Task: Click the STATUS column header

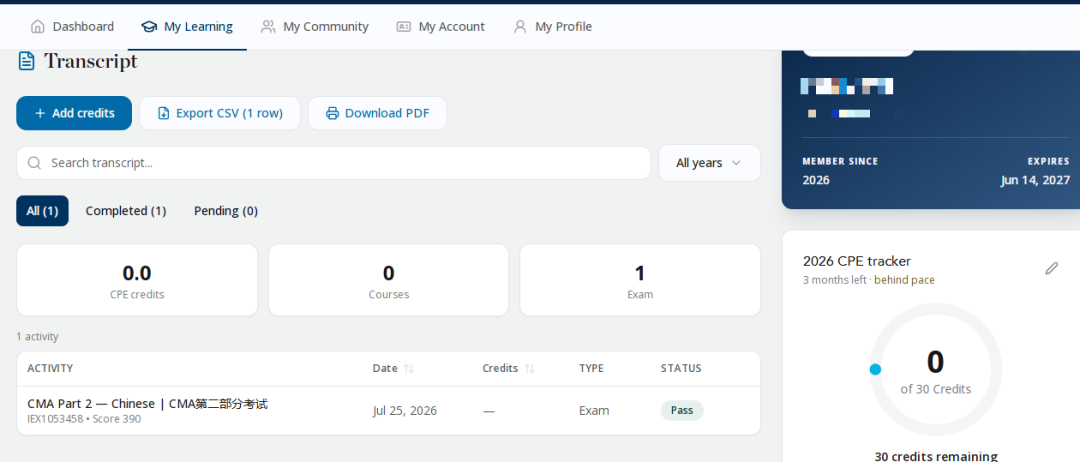Action: pyautogui.click(x=681, y=368)
